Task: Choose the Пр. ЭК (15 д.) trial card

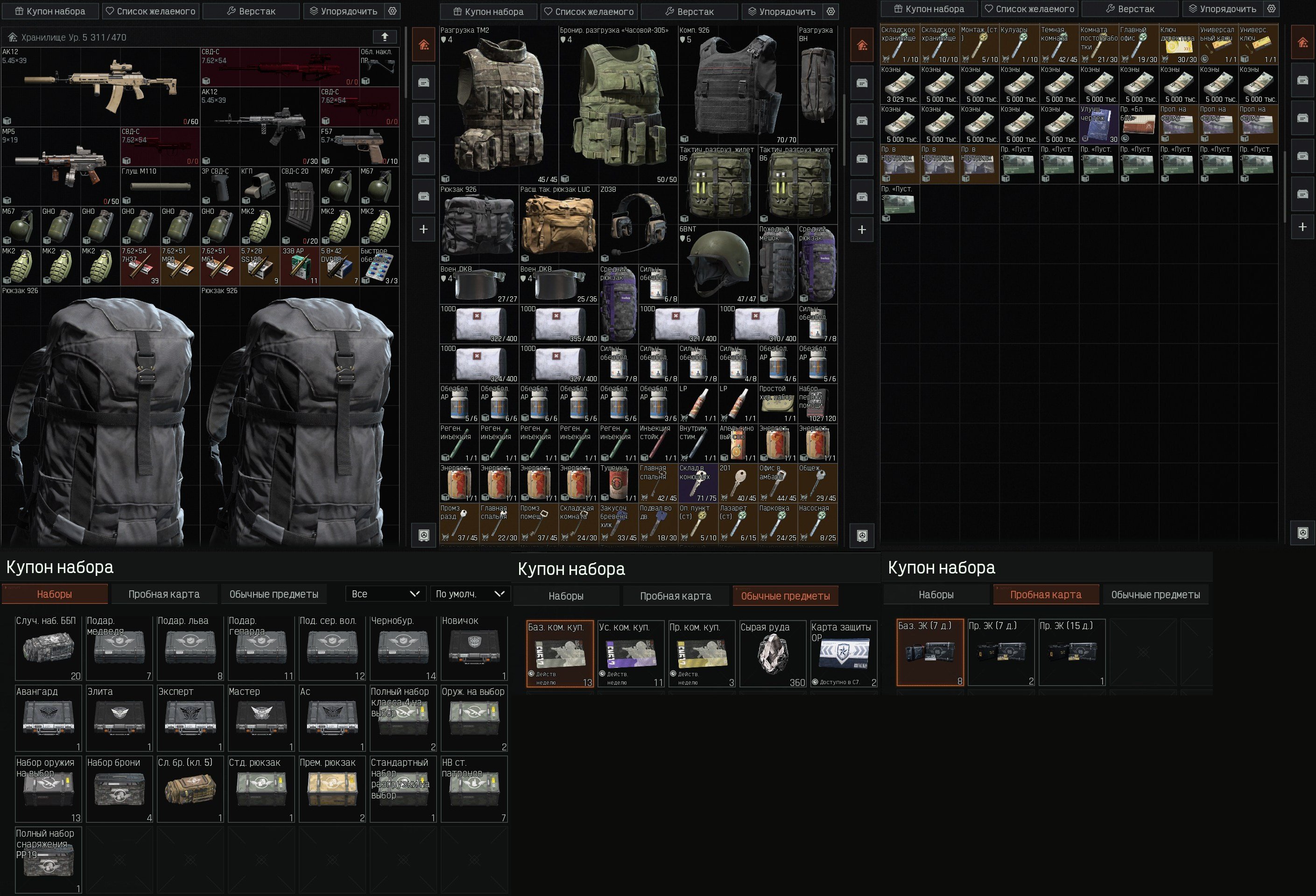Action: [x=1071, y=652]
